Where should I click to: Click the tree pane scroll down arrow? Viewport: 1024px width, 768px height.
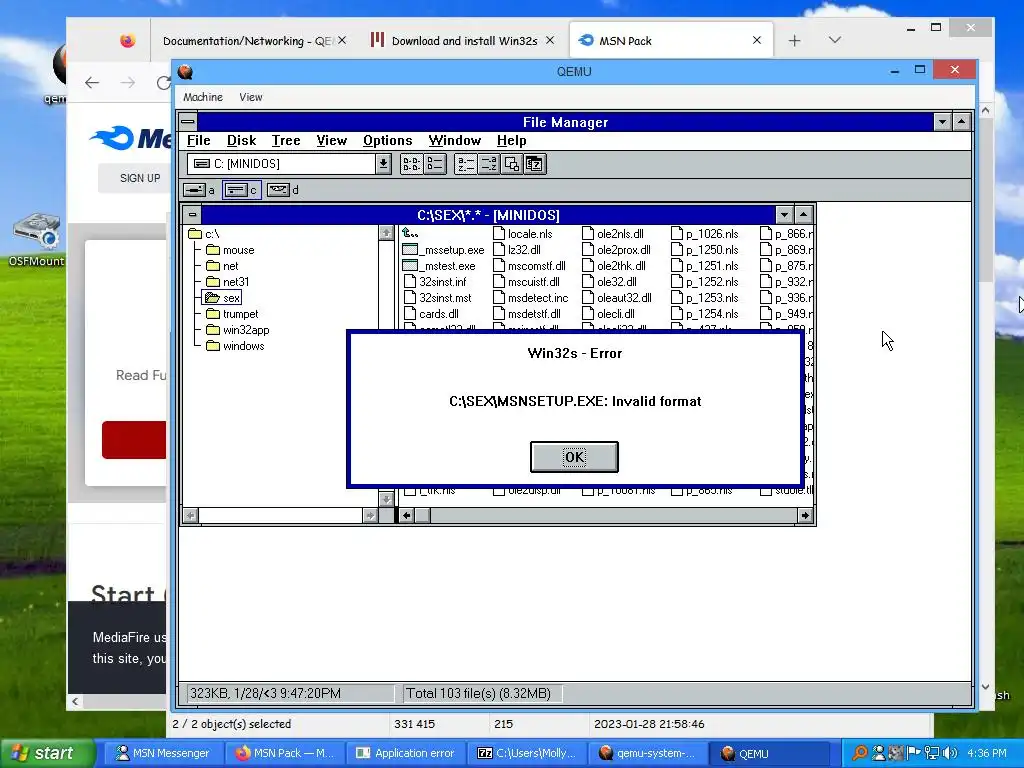386,500
